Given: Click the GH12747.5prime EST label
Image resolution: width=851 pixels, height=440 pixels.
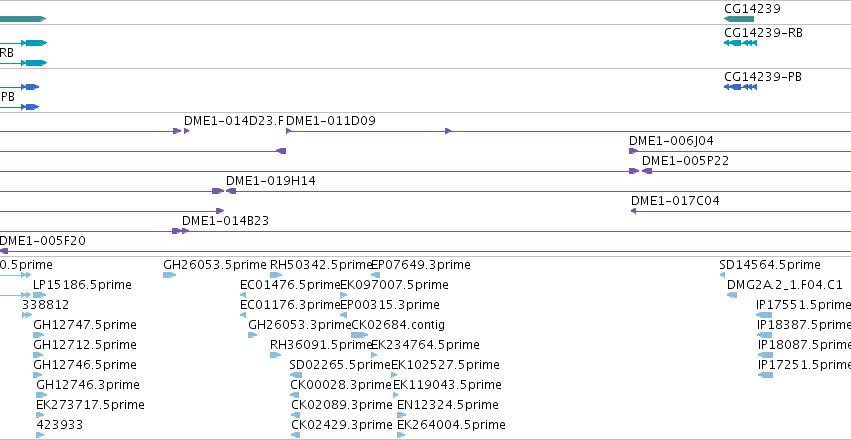Looking at the screenshot, I should tap(85, 325).
